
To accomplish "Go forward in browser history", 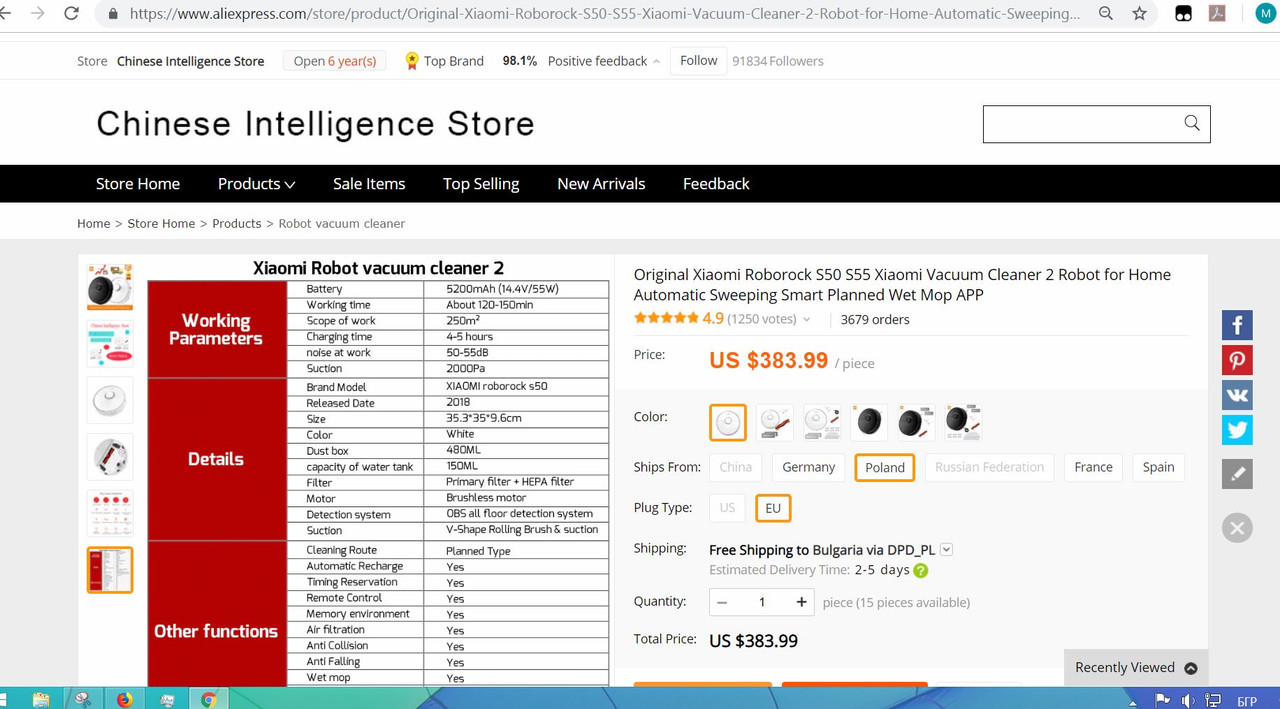I will pyautogui.click(x=38, y=13).
